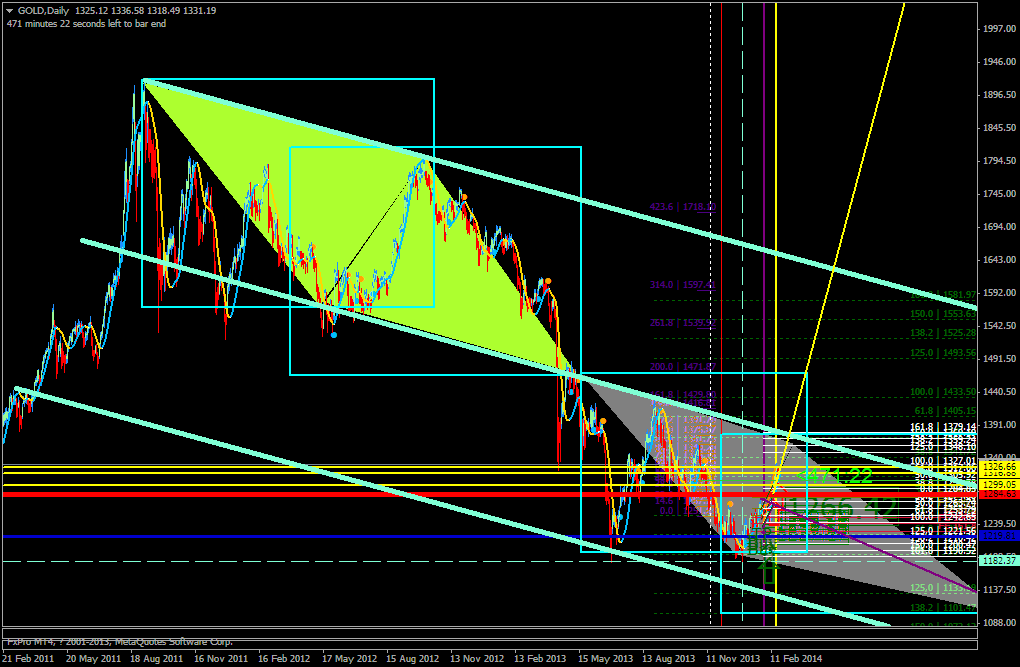Select the white Fibonacci label 100.0 | 1327.01
Screen dimensions: 1020x667
(943, 461)
